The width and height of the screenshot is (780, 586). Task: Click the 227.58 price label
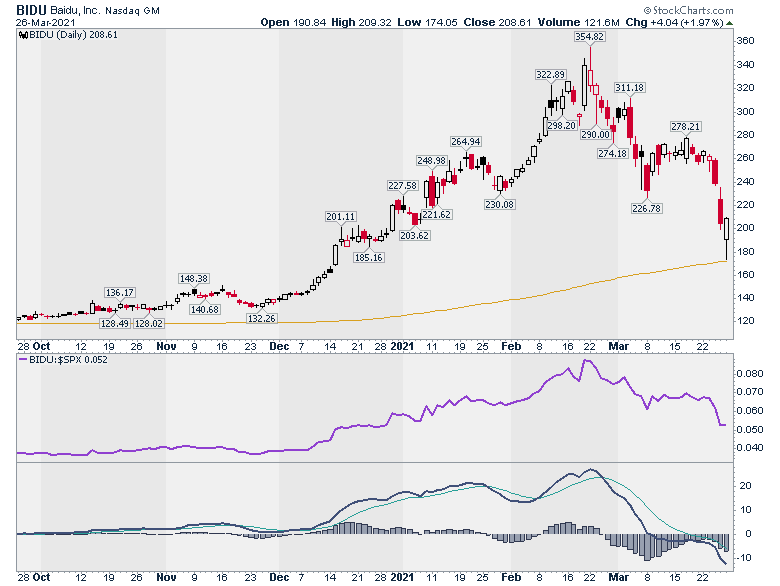click(x=402, y=186)
